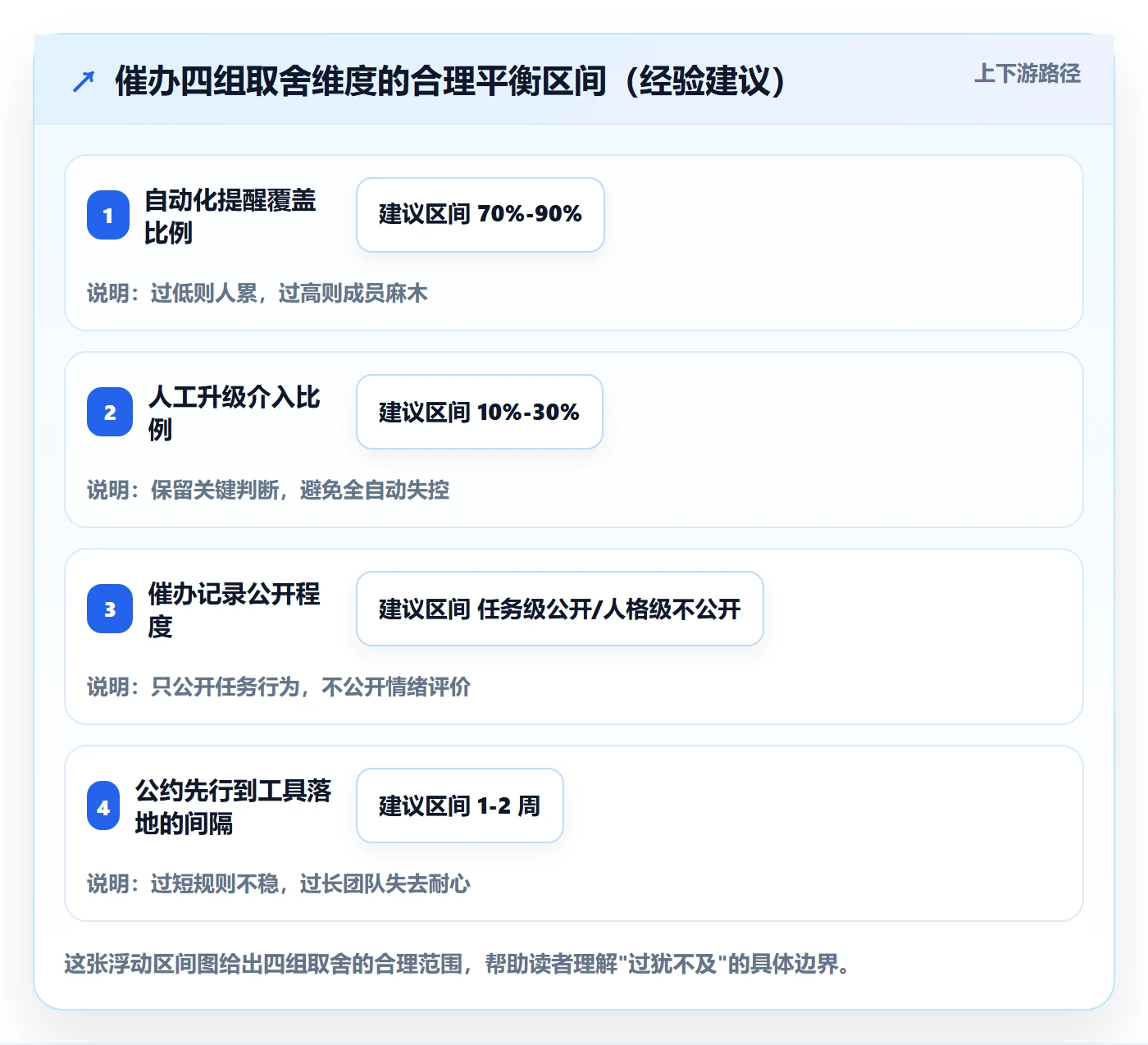Image resolution: width=1148 pixels, height=1045 pixels.
Task: Select the 建议区间 10%-30% pill
Action: point(480,412)
